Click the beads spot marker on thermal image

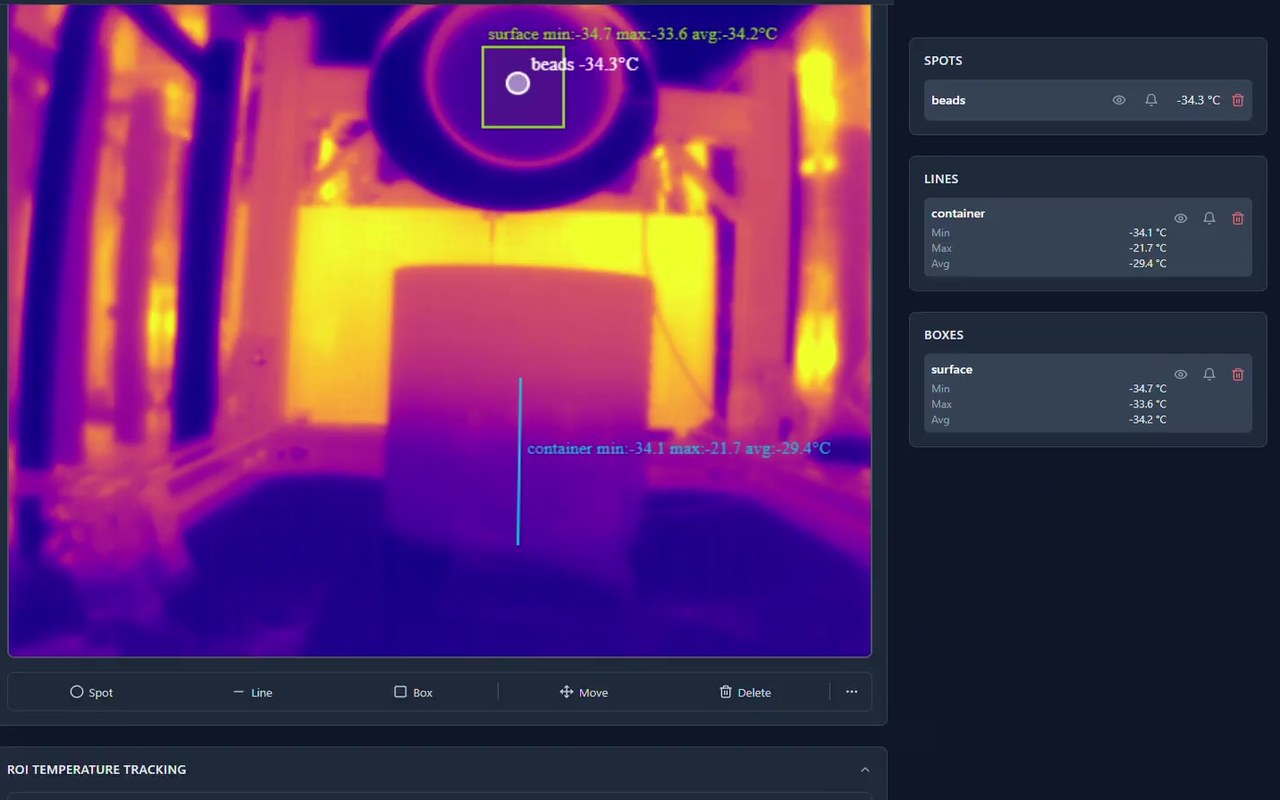[517, 84]
